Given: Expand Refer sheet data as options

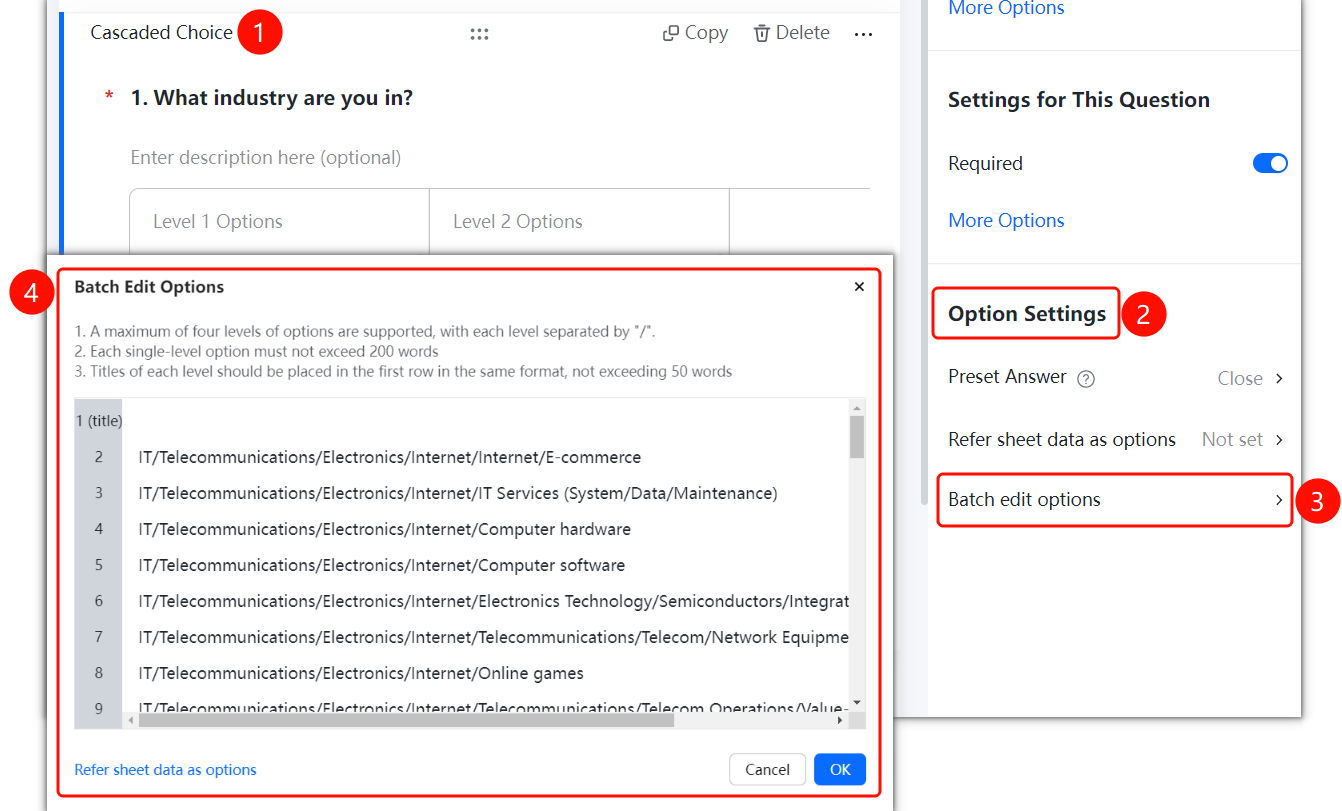Looking at the screenshot, I should (1279, 440).
